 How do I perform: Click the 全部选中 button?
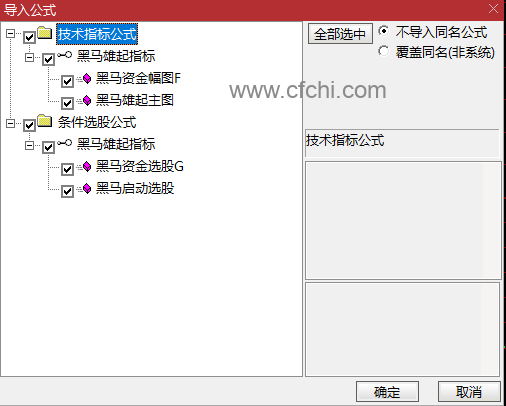coord(340,34)
